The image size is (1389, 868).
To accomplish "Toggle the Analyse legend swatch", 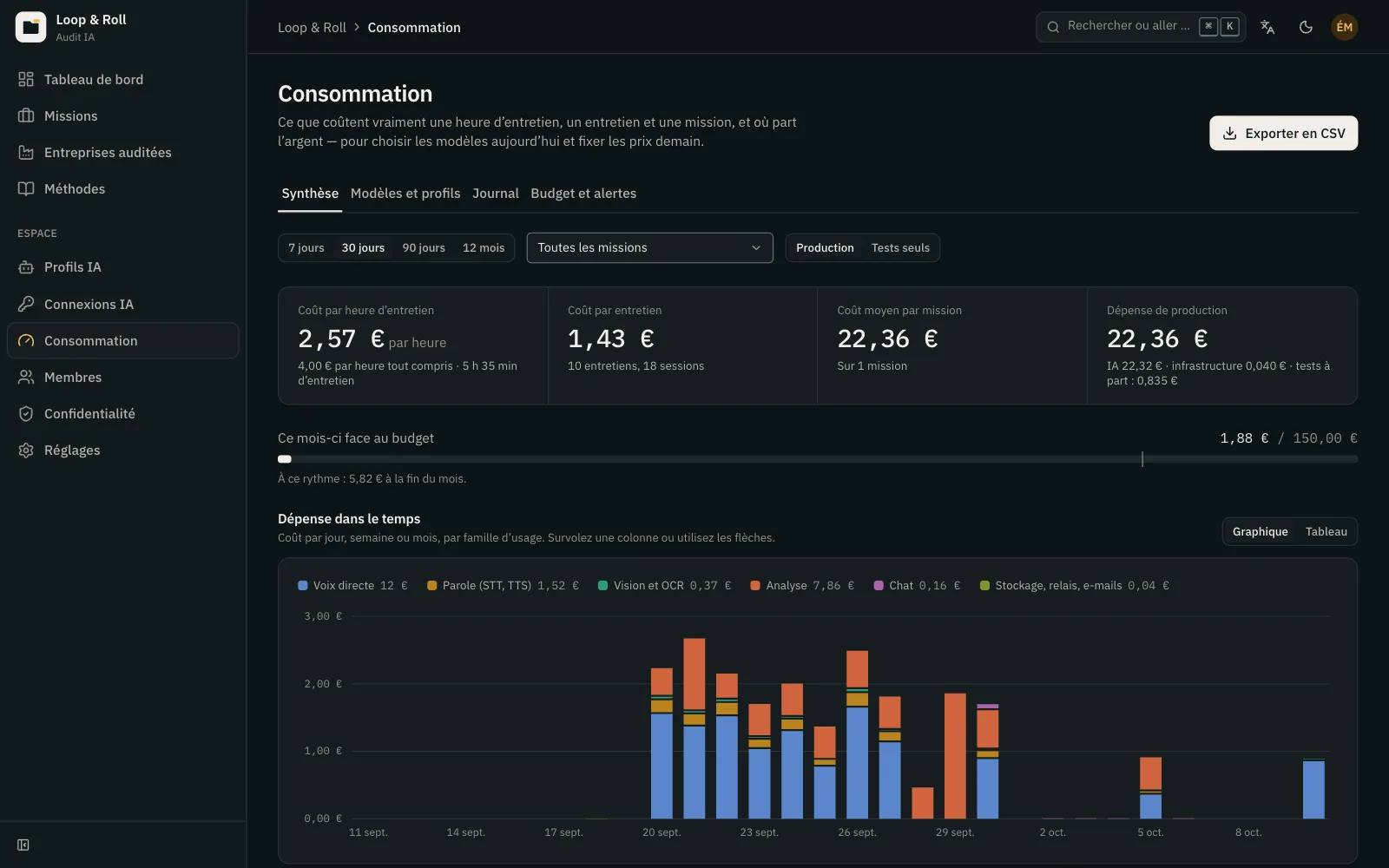I will pyautogui.click(x=755, y=585).
